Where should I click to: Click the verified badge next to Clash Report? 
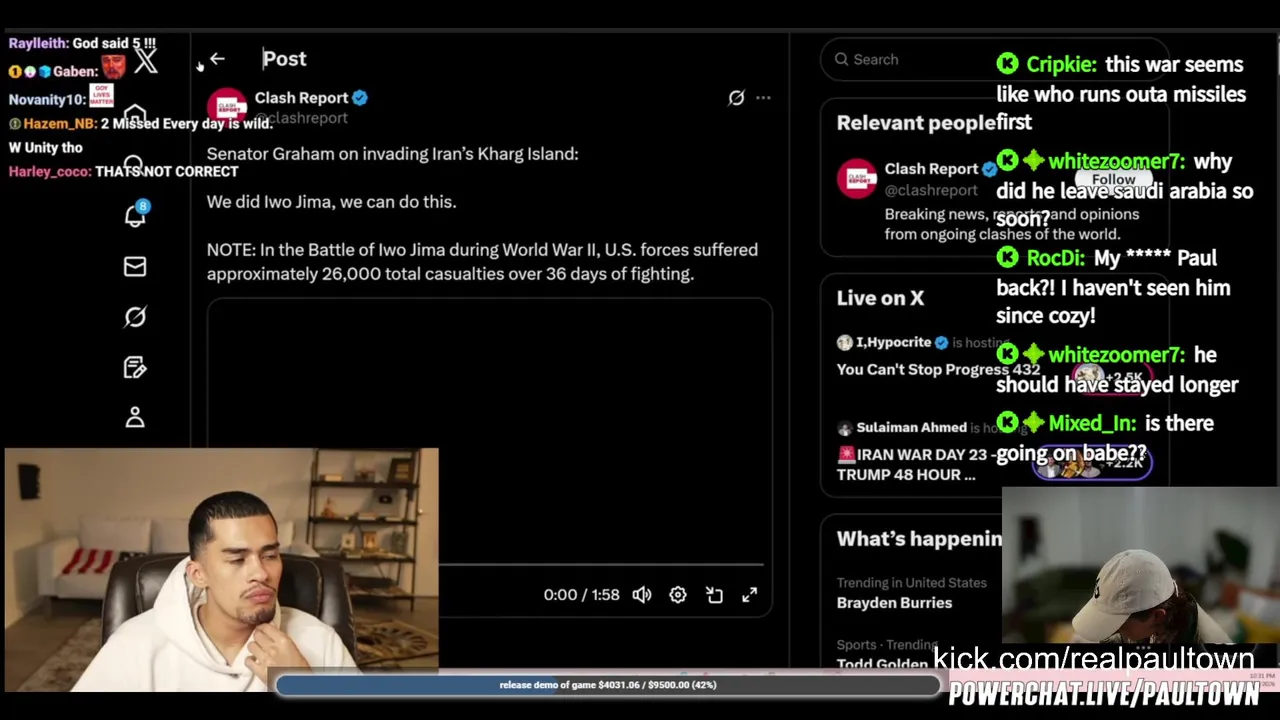(x=360, y=98)
